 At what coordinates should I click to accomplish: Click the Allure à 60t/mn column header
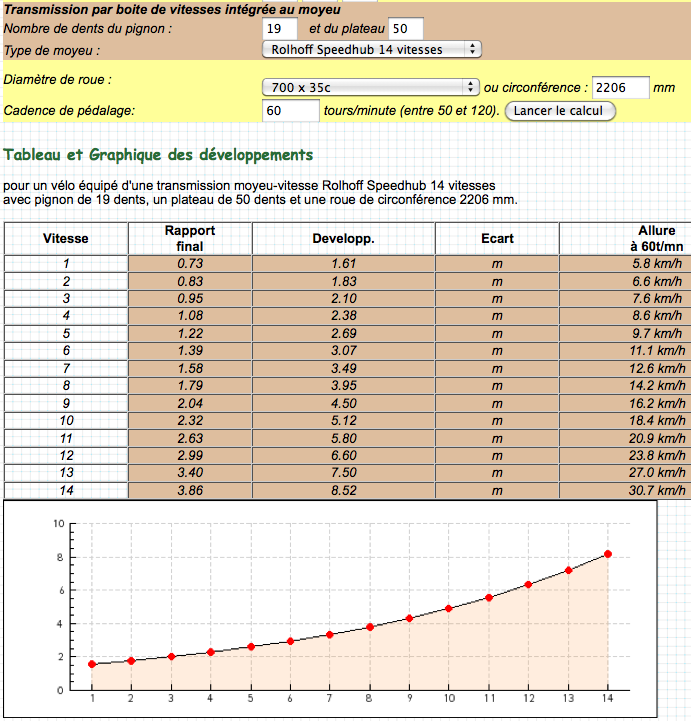pos(625,238)
